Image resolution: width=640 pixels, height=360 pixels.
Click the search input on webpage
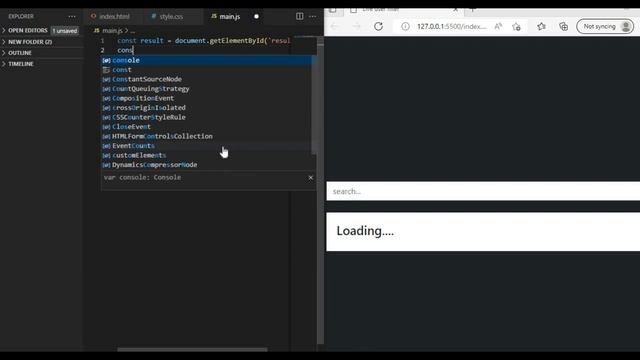tap(483, 191)
